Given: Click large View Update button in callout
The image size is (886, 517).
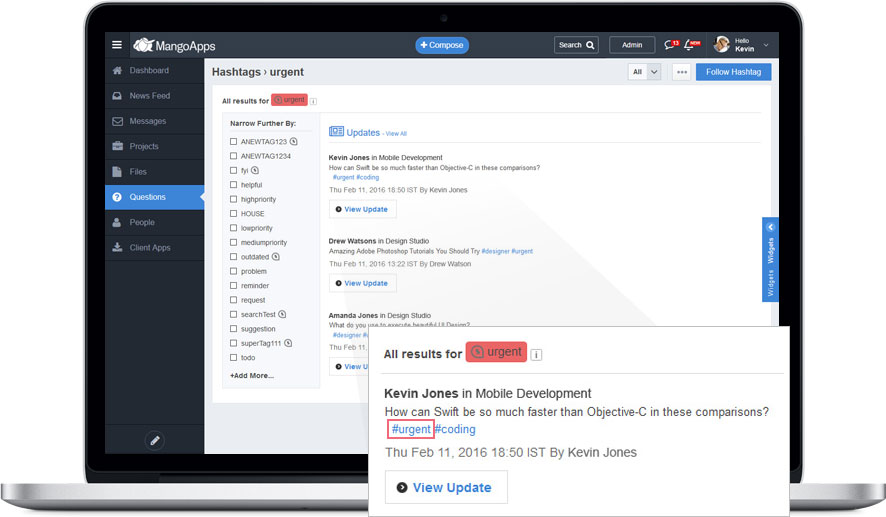Looking at the screenshot, I should (x=446, y=487).
